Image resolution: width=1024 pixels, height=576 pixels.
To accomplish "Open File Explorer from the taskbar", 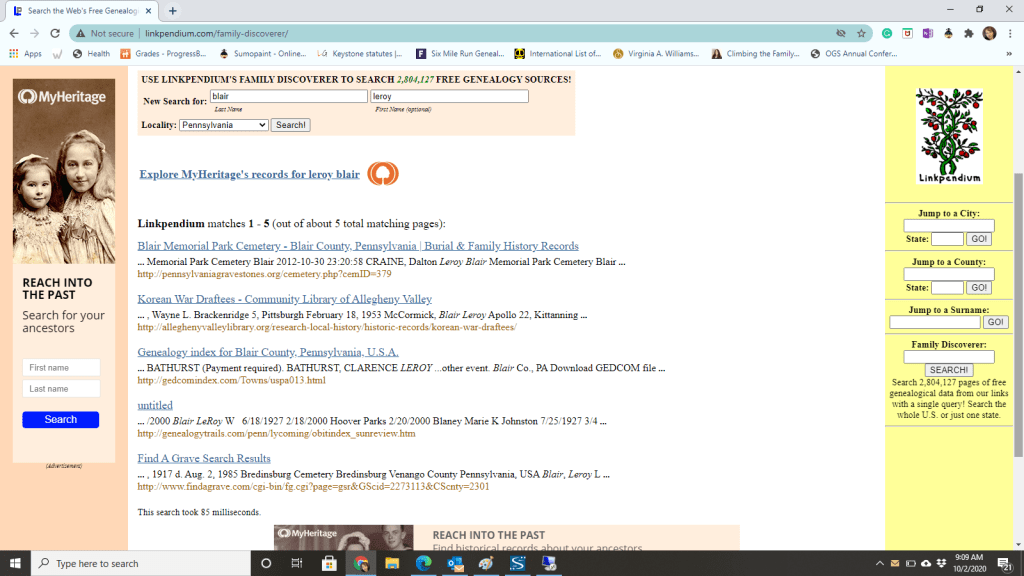I will (x=391, y=564).
